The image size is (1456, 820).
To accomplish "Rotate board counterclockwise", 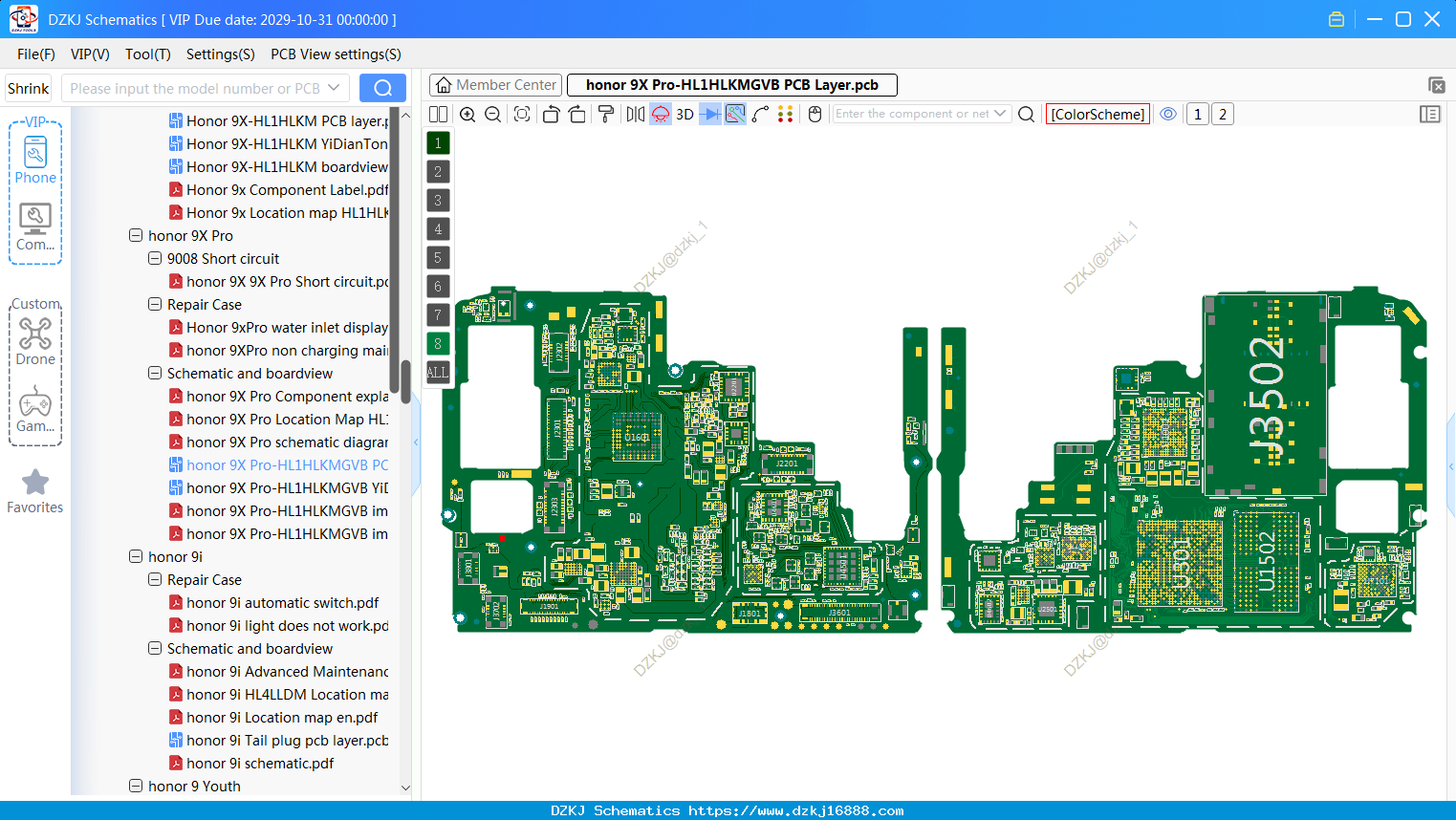I will click(551, 115).
